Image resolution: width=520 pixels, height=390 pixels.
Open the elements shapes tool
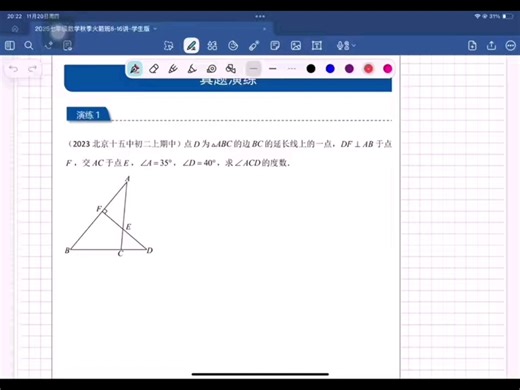pyautogui.click(x=212, y=46)
